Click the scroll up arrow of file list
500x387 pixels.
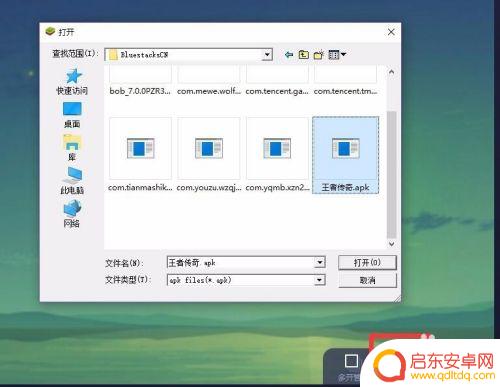coord(391,72)
